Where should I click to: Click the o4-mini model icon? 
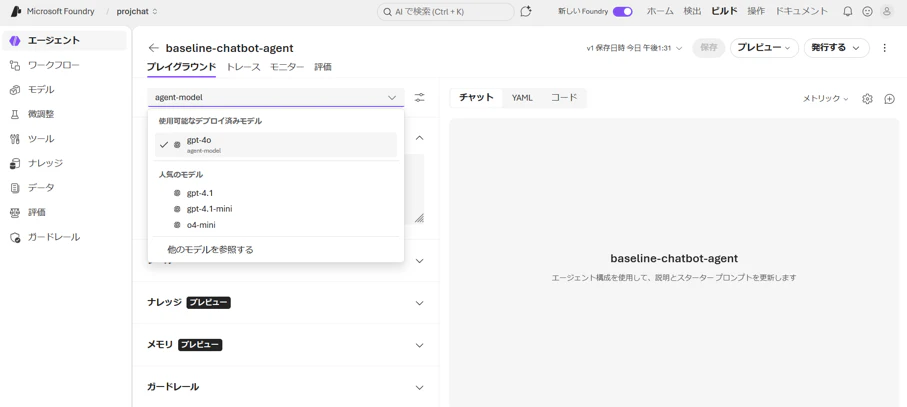177,225
